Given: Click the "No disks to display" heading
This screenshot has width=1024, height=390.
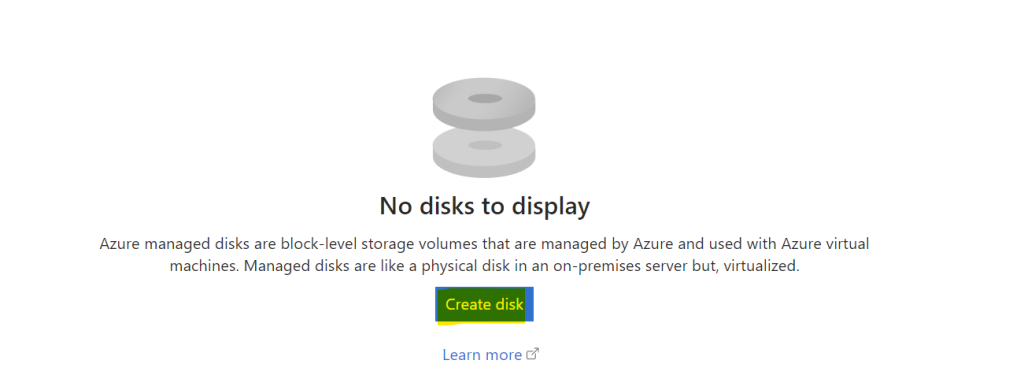Looking at the screenshot, I should point(485,206).
